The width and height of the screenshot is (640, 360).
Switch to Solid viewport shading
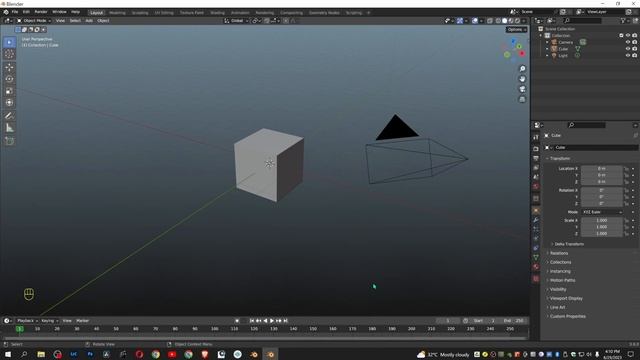(504, 21)
